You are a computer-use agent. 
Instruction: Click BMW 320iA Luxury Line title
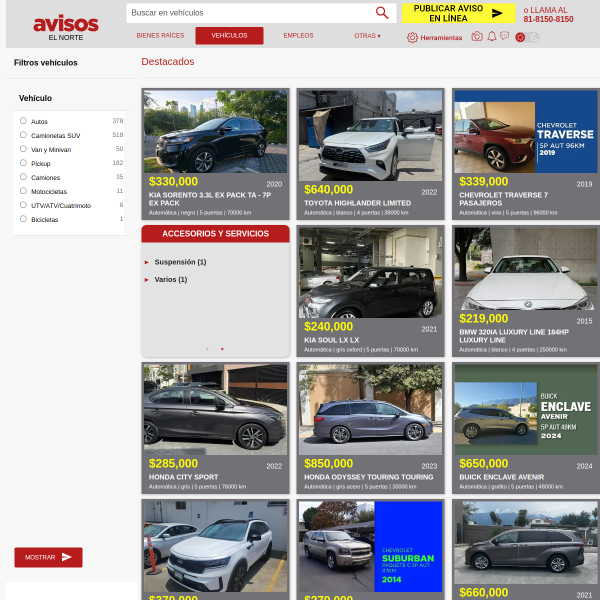(514, 336)
